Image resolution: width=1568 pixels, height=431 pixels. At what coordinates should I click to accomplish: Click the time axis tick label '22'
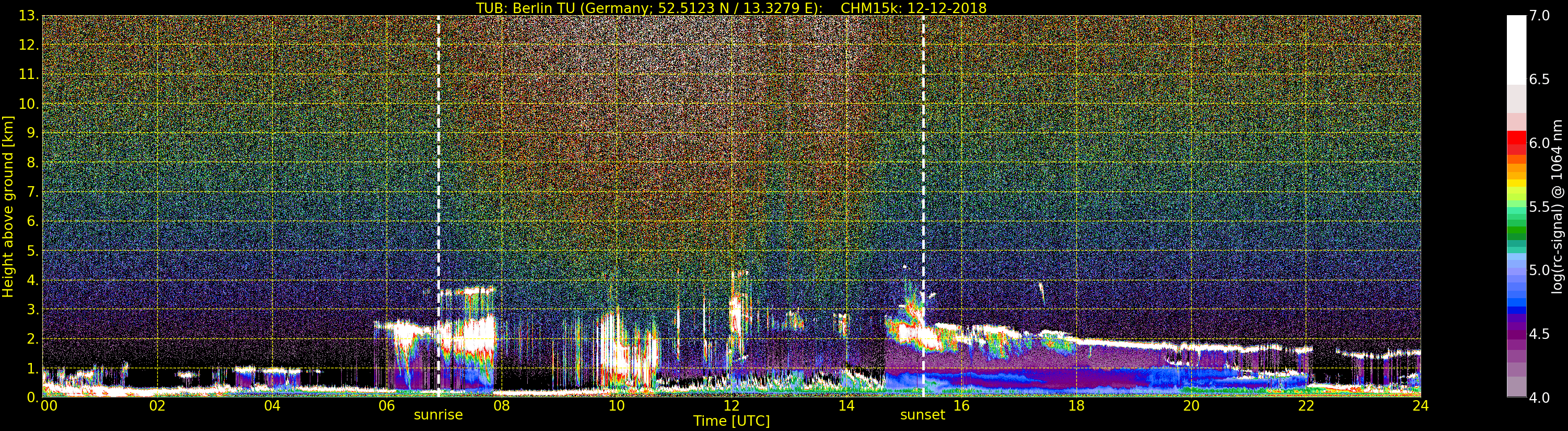pyautogui.click(x=1306, y=405)
